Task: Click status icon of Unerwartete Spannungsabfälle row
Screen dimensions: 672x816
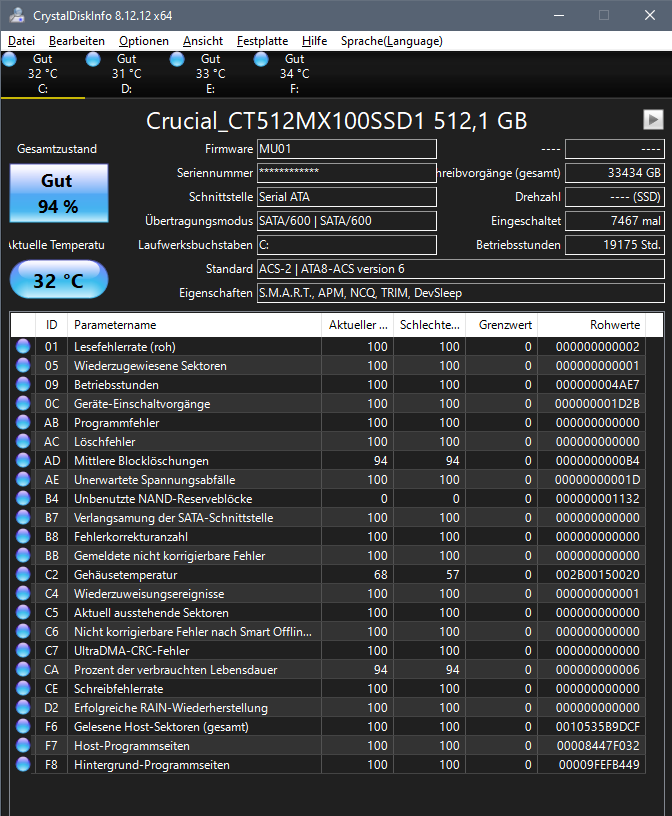Action: 23,479
